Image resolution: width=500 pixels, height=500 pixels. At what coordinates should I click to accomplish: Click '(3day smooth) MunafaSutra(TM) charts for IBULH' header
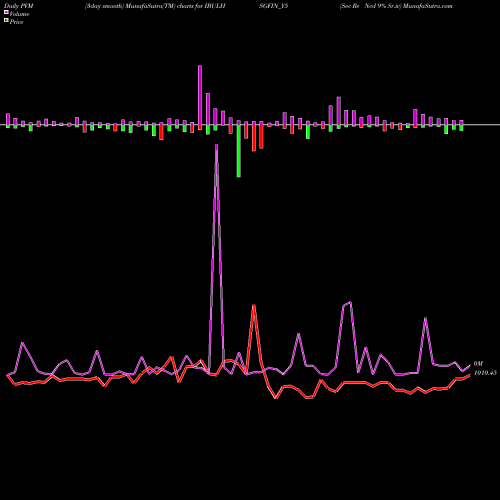(x=155, y=6)
